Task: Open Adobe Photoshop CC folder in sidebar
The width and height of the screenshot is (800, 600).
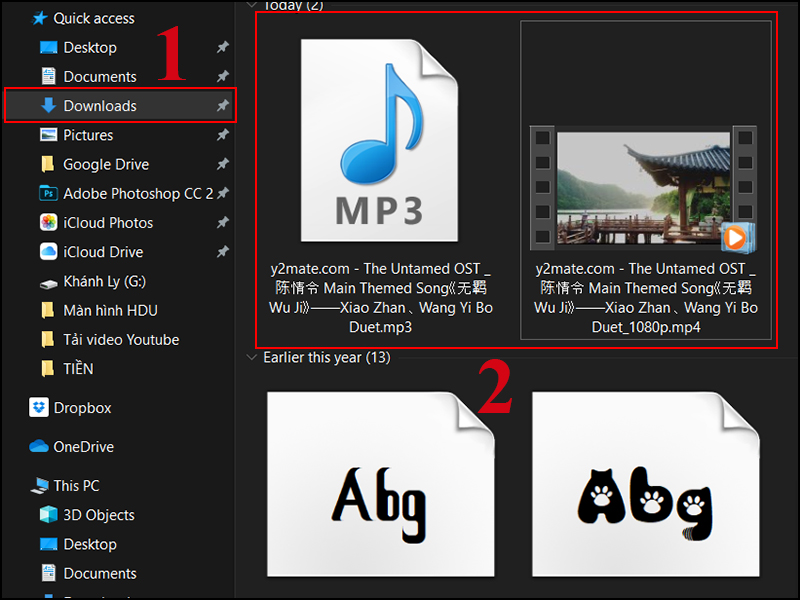Action: click(120, 193)
